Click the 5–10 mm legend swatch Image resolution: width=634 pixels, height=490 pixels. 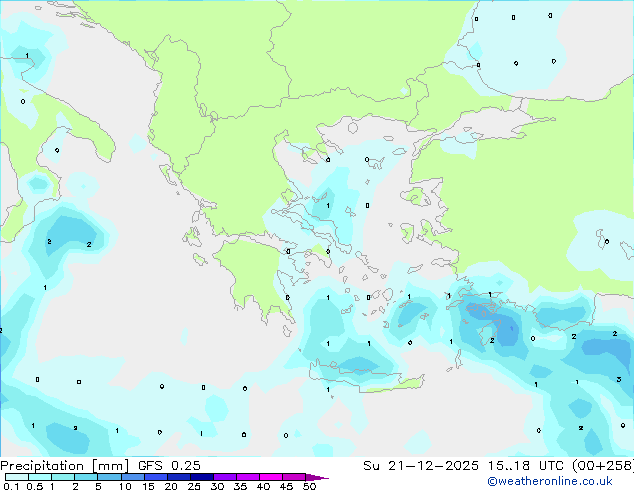click(110, 477)
